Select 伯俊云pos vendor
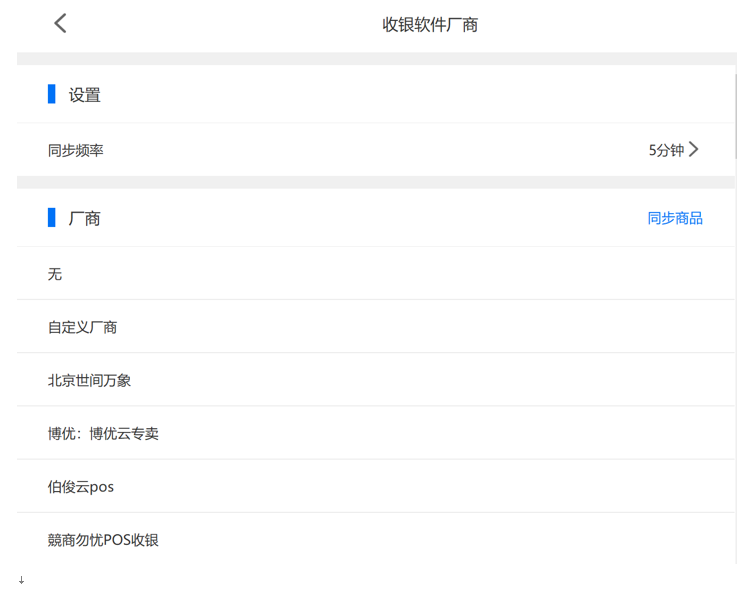 pyautogui.click(x=376, y=486)
